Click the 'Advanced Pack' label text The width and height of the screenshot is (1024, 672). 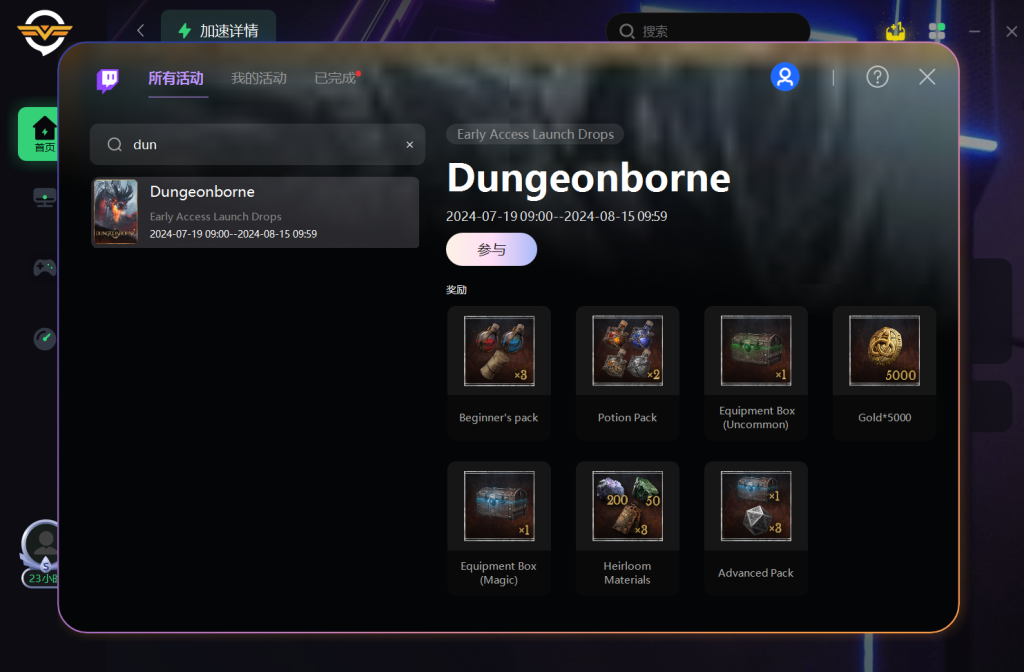[x=756, y=573]
